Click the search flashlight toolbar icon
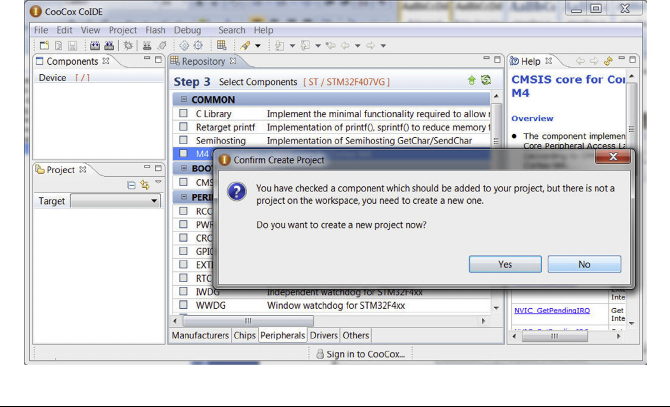This screenshot has height=407, width=670. (x=245, y=46)
